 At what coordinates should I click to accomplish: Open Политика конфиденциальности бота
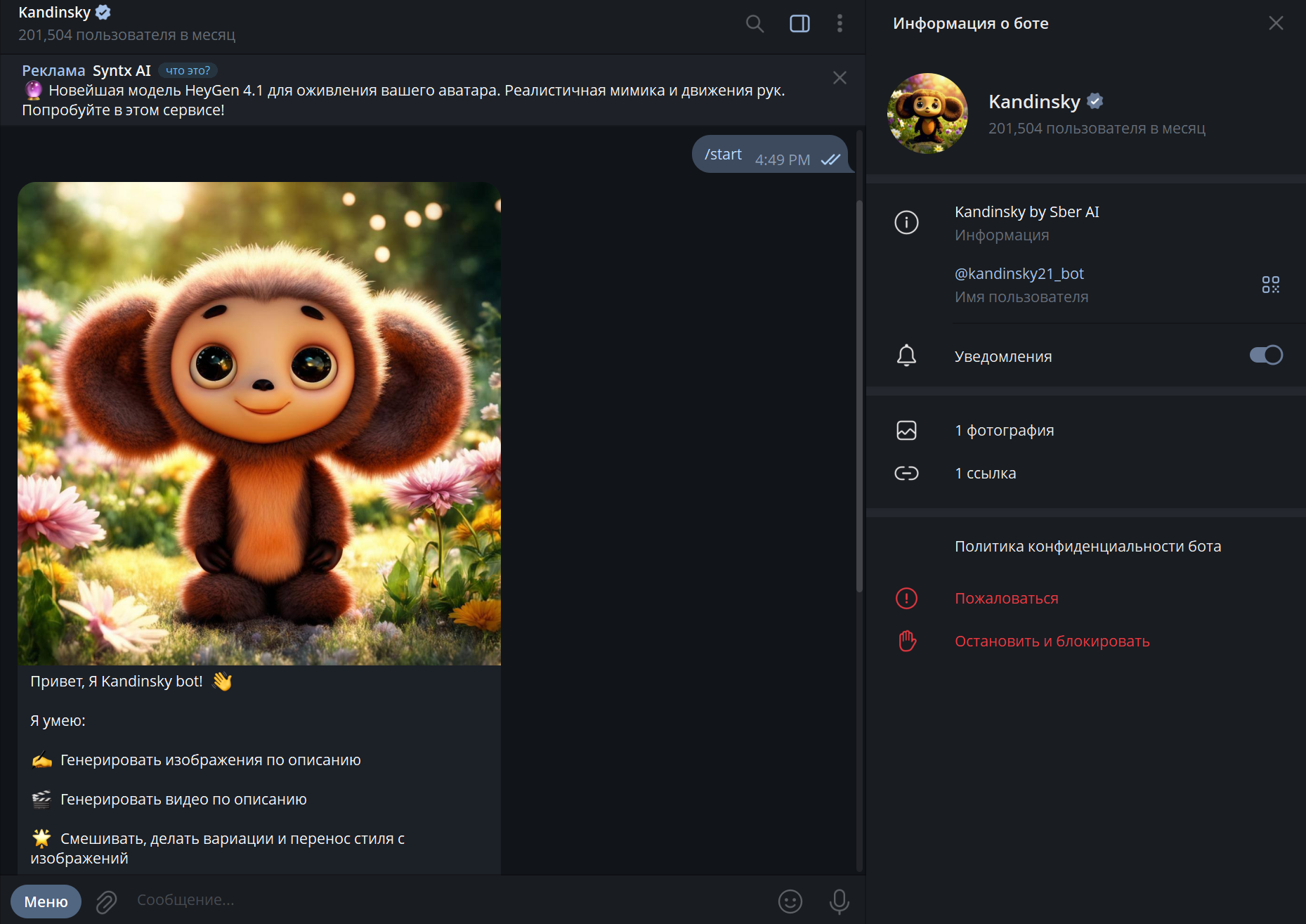tap(1088, 546)
